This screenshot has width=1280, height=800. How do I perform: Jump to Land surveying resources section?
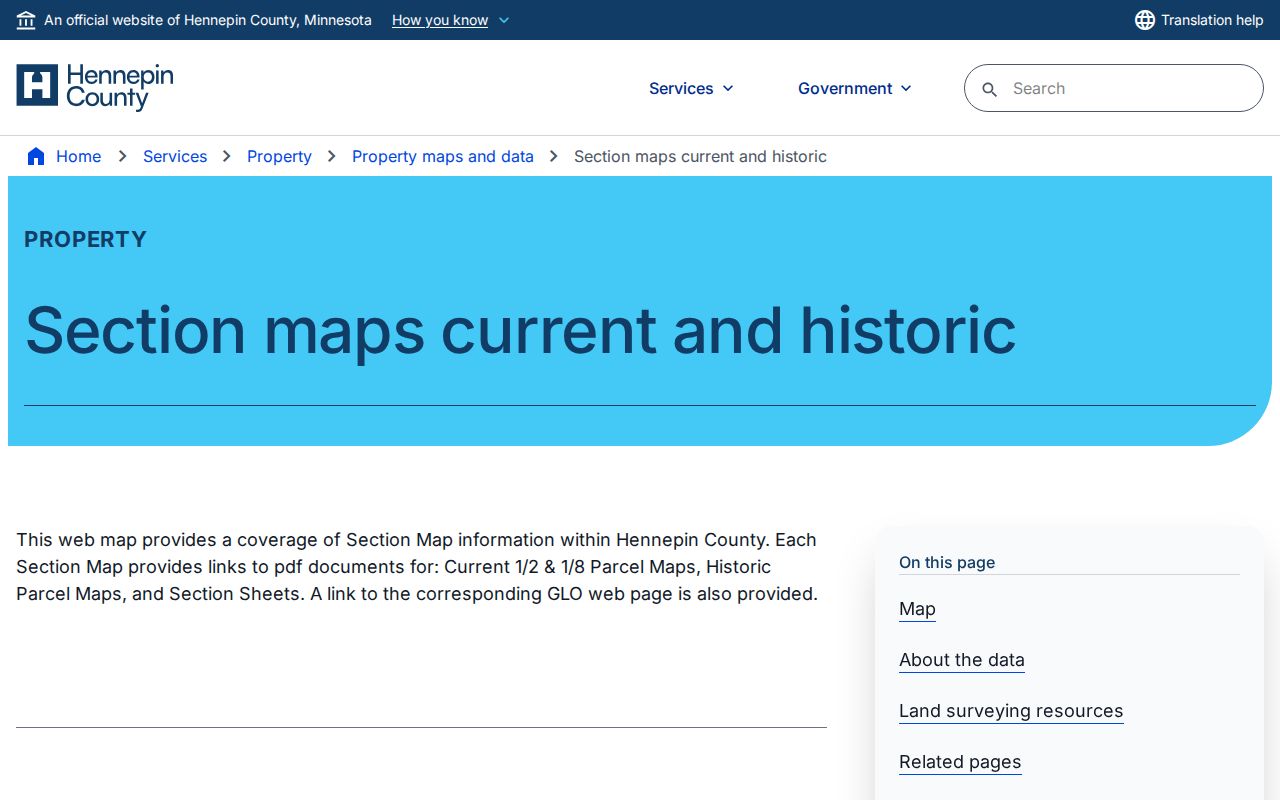1011,711
